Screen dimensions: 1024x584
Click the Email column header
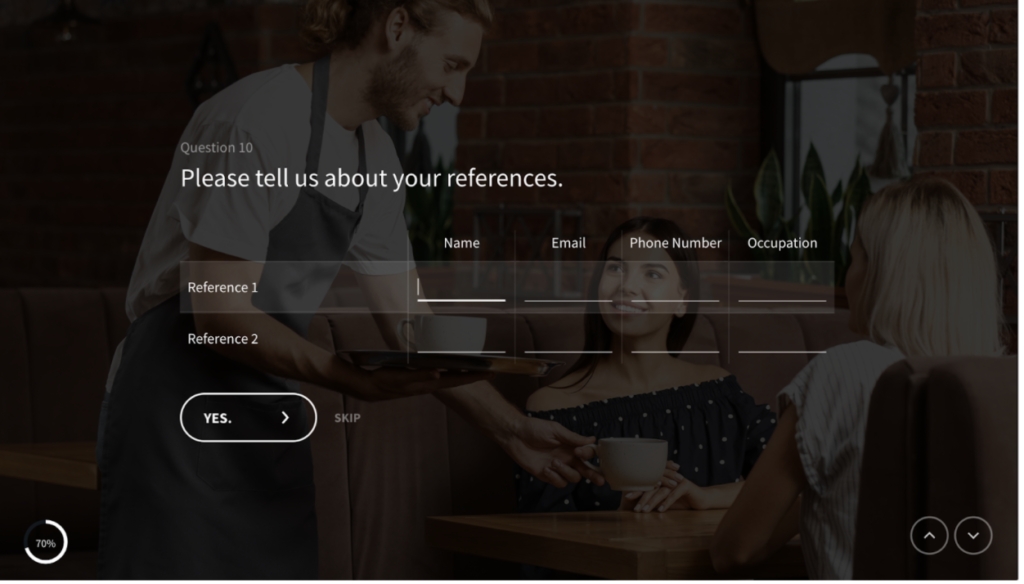coord(571,244)
